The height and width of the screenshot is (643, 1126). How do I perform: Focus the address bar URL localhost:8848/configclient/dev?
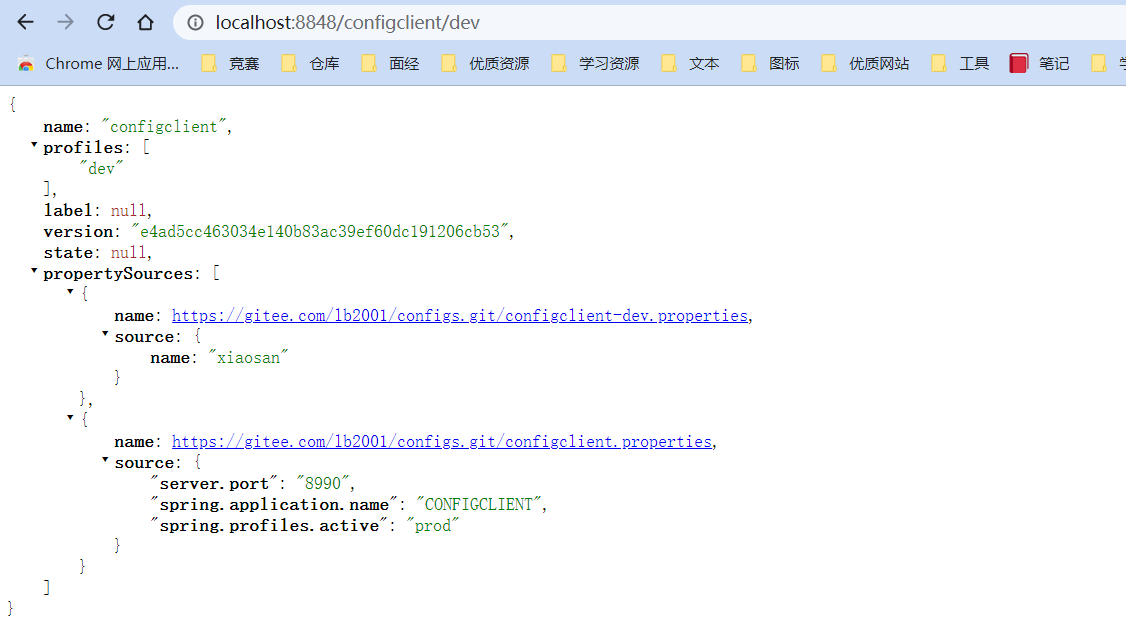(348, 23)
